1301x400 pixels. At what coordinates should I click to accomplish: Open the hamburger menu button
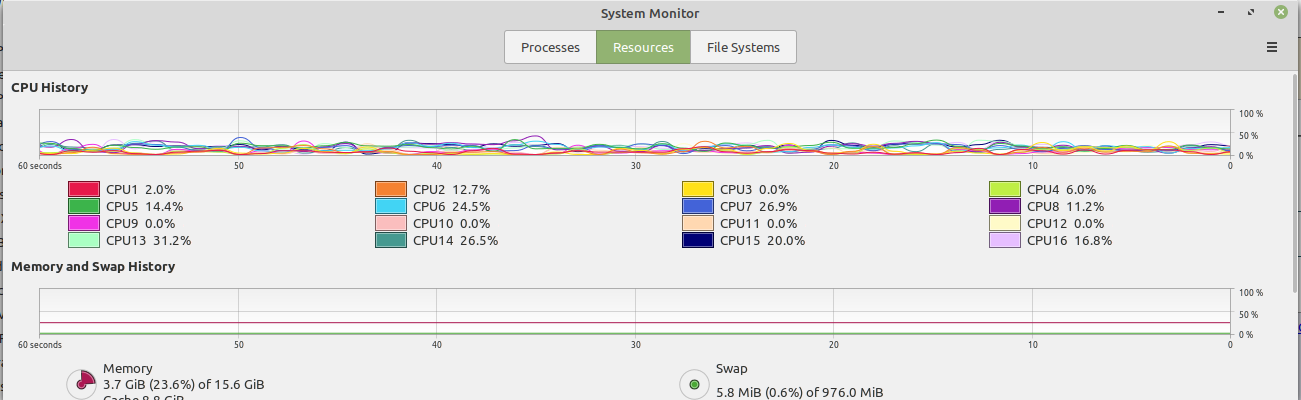click(1272, 47)
